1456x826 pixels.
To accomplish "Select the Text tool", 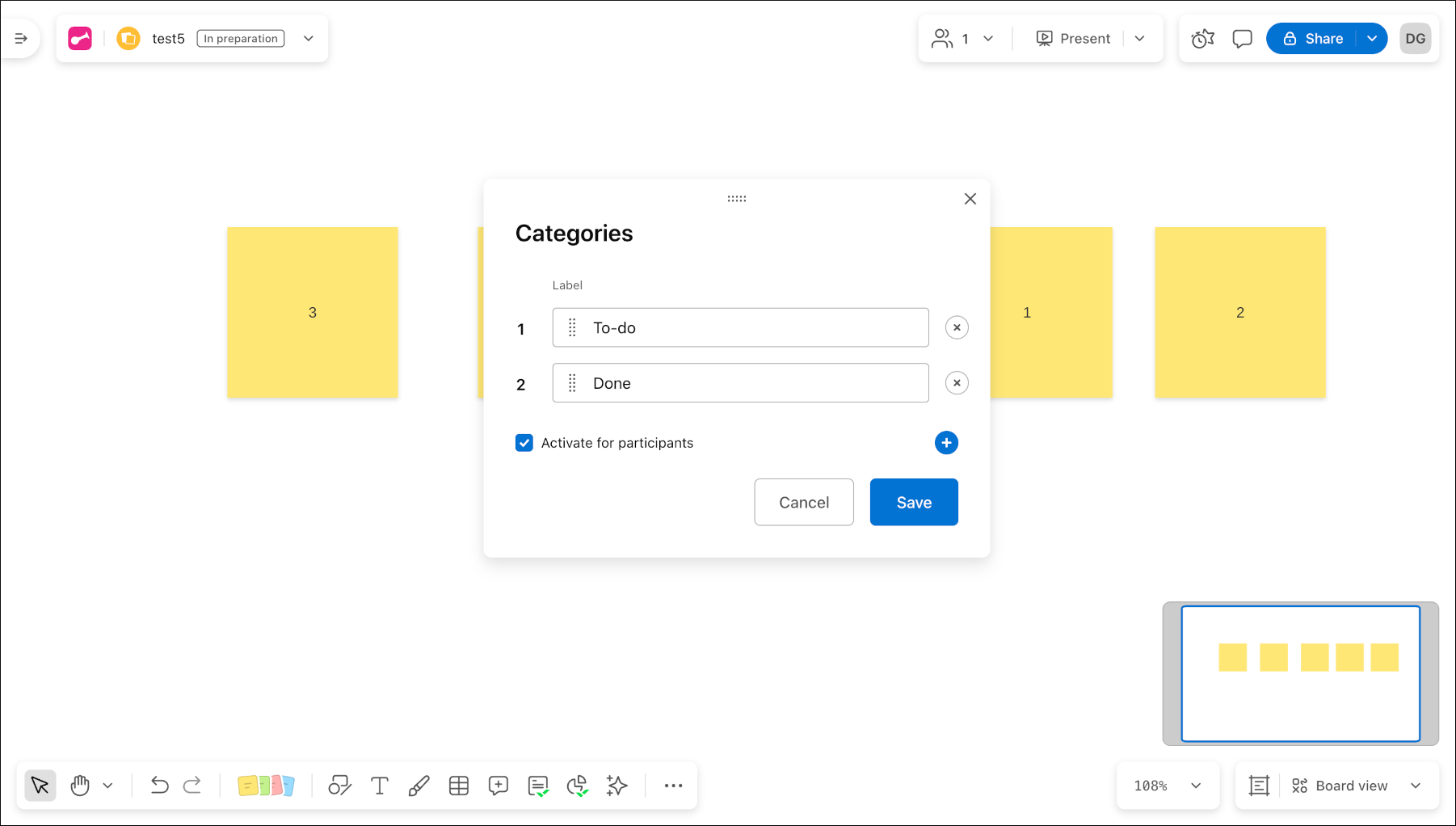I will click(x=379, y=786).
